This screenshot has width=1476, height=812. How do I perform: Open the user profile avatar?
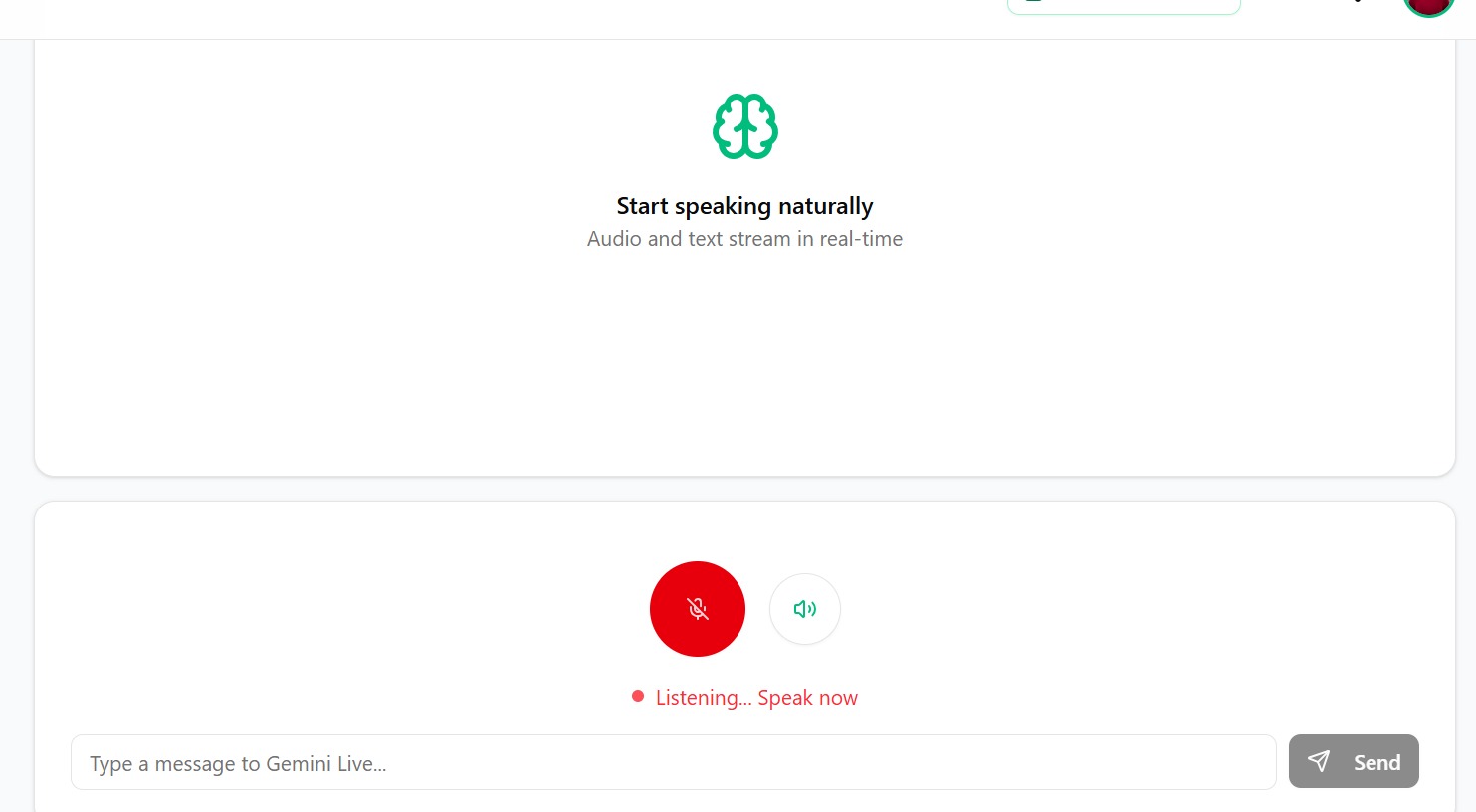pyautogui.click(x=1428, y=4)
